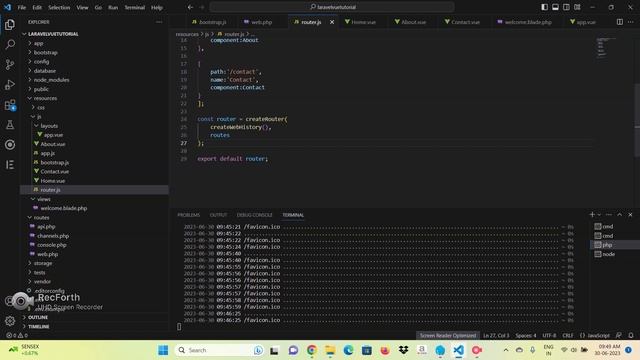Open the notifications bell in status bar
The height and width of the screenshot is (360, 640).
tap(631, 336)
